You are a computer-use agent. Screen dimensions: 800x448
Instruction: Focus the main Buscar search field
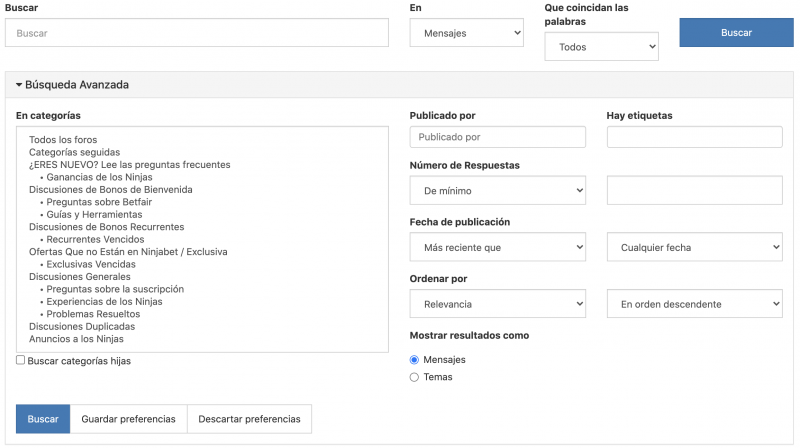click(x=197, y=33)
